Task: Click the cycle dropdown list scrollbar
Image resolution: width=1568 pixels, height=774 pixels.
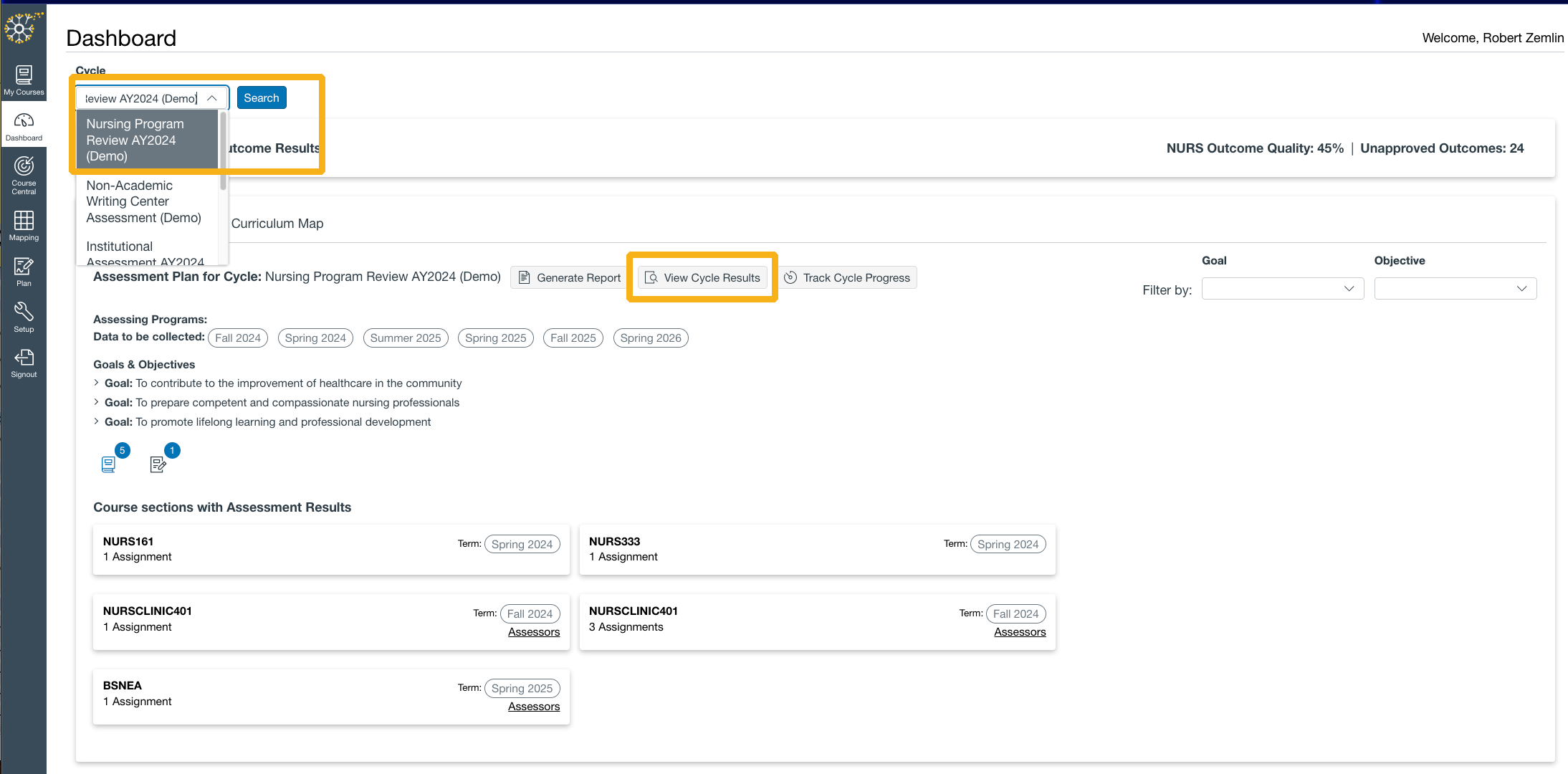Action: (224, 150)
